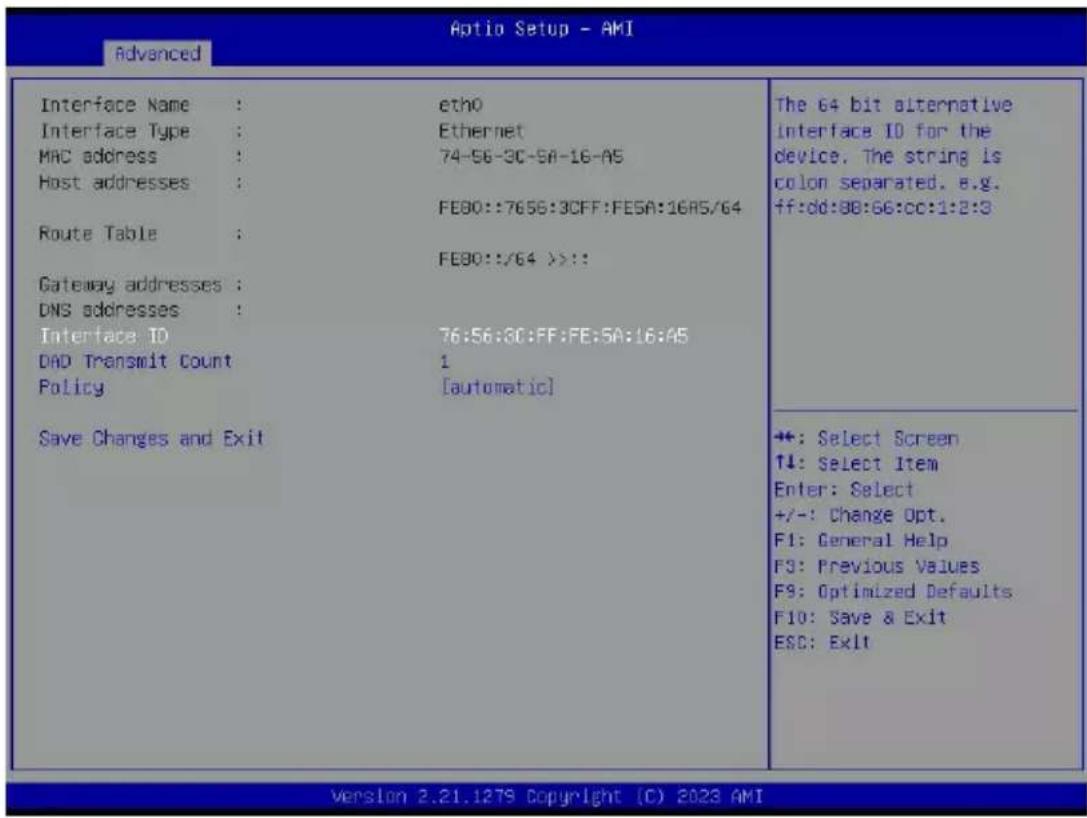
Task: Click the DNS addresses label
Action: click(109, 310)
